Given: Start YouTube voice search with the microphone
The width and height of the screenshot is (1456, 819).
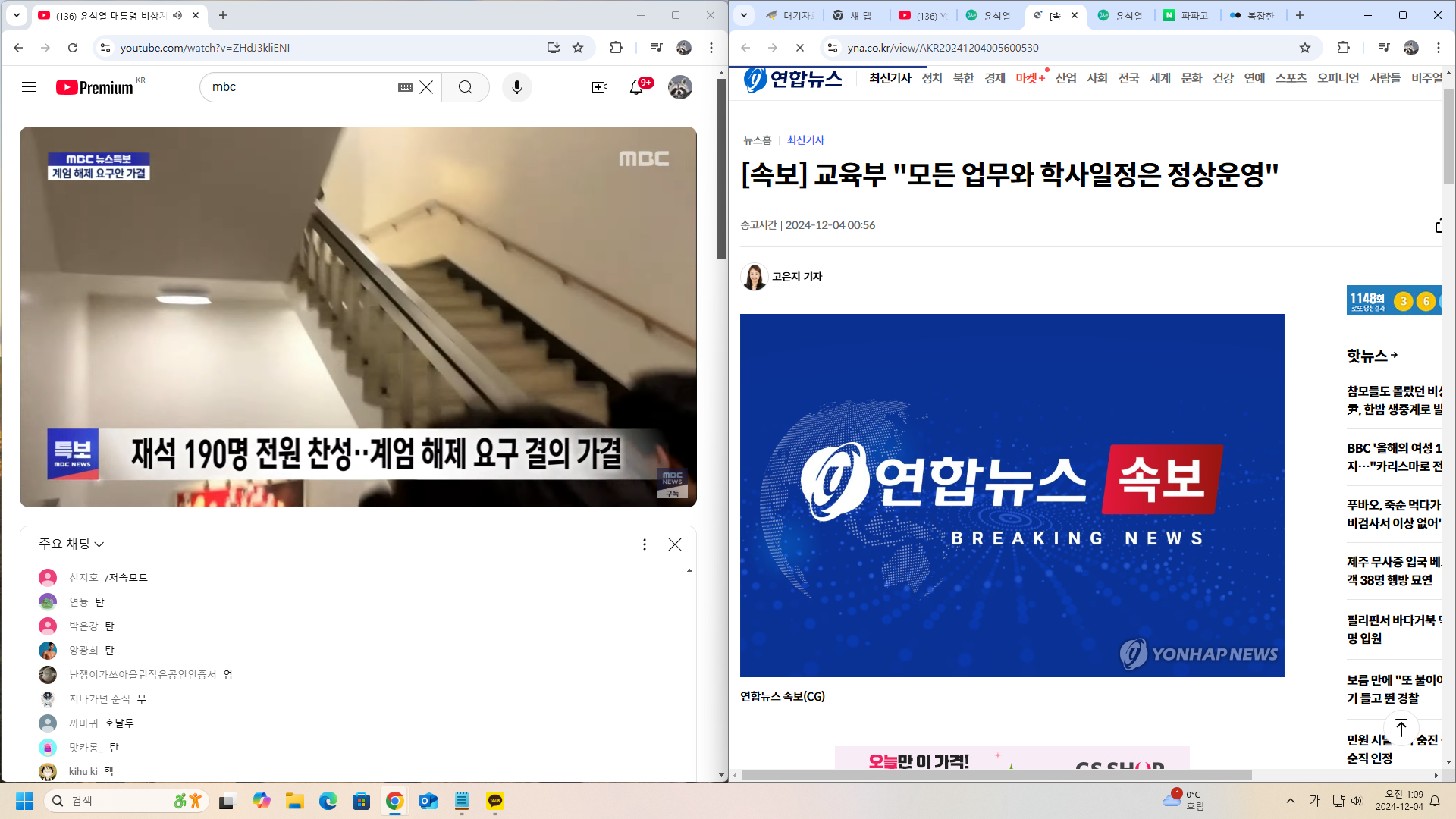Looking at the screenshot, I should pos(517,87).
